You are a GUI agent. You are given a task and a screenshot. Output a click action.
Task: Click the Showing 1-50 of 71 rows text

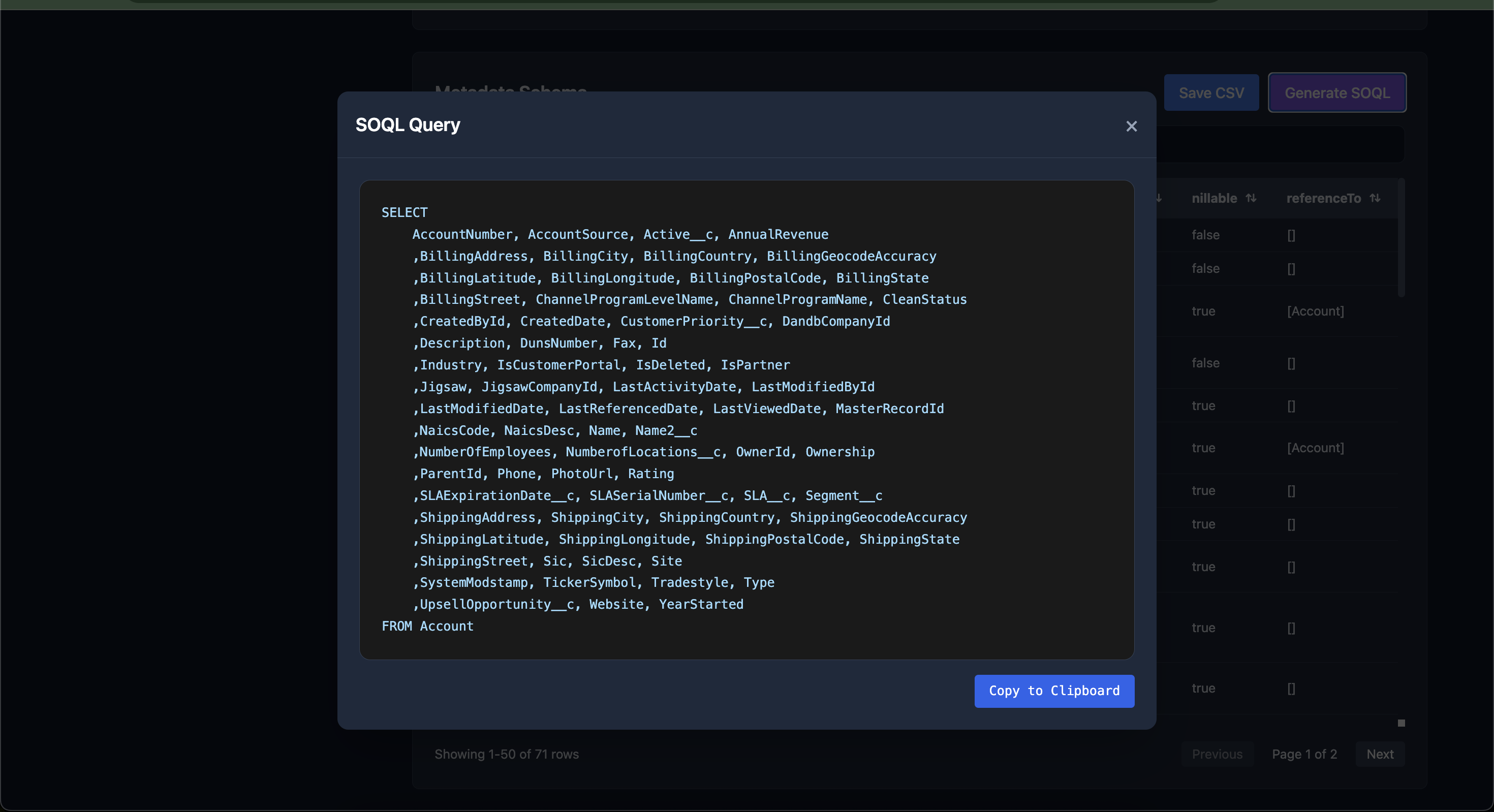coord(506,754)
